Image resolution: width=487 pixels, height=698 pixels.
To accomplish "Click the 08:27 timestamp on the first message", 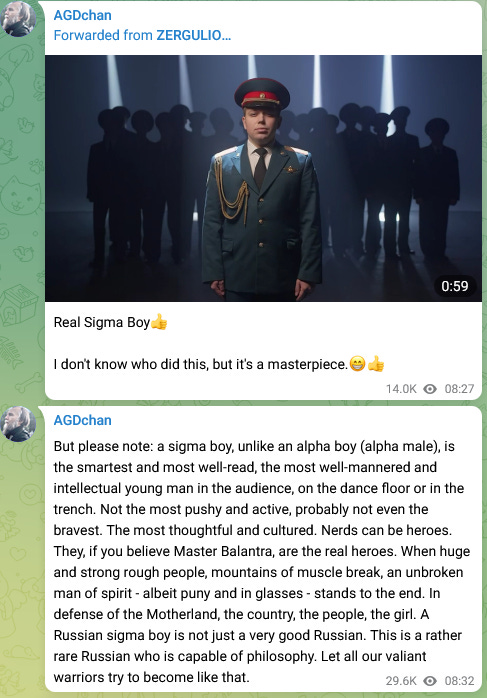I will coord(459,389).
